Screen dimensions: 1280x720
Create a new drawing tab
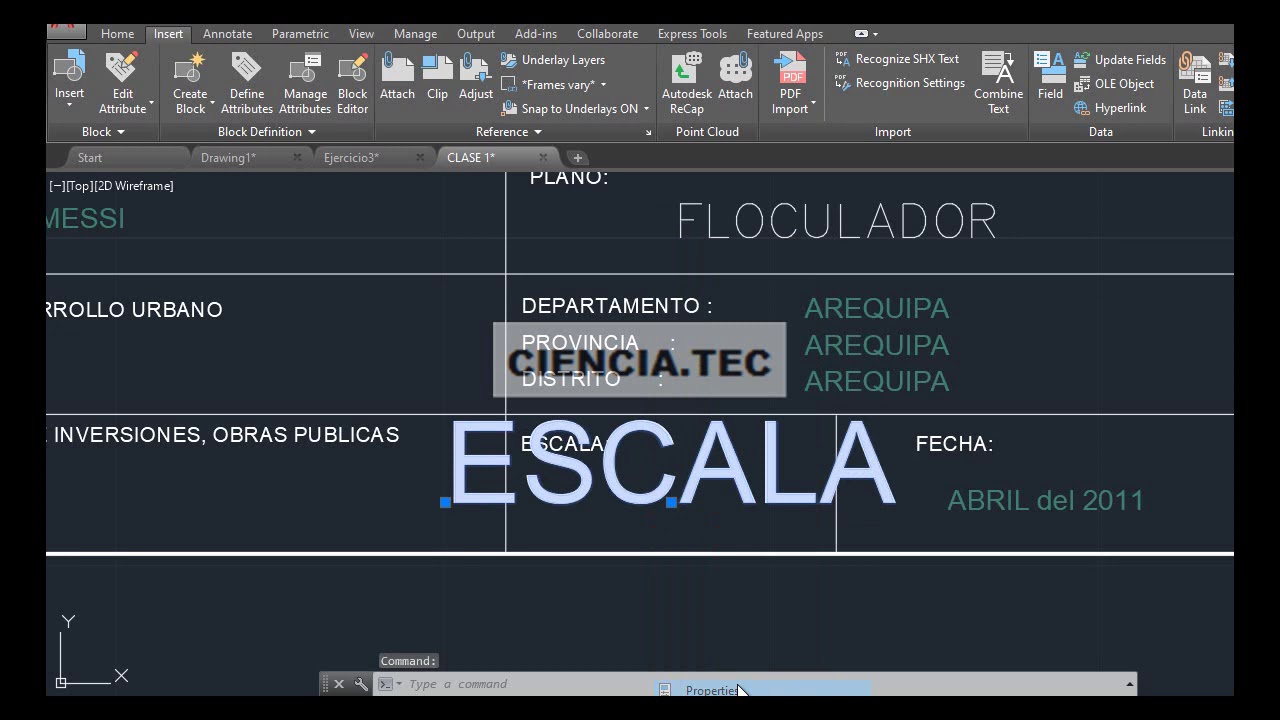[577, 158]
